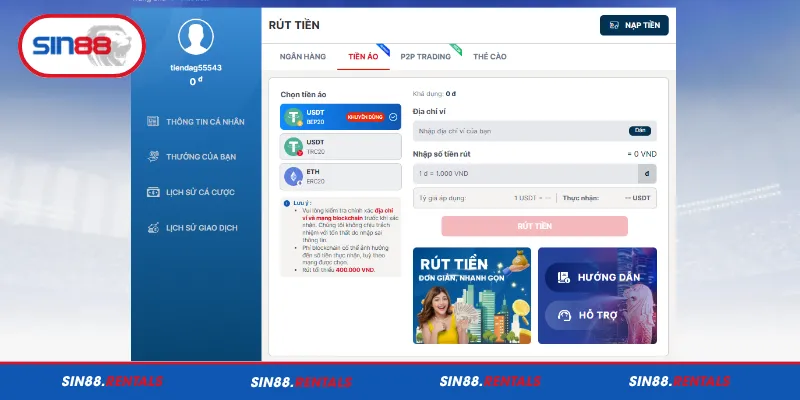
Task: Click the "= 0 VND" converted amount
Action: pos(642,154)
